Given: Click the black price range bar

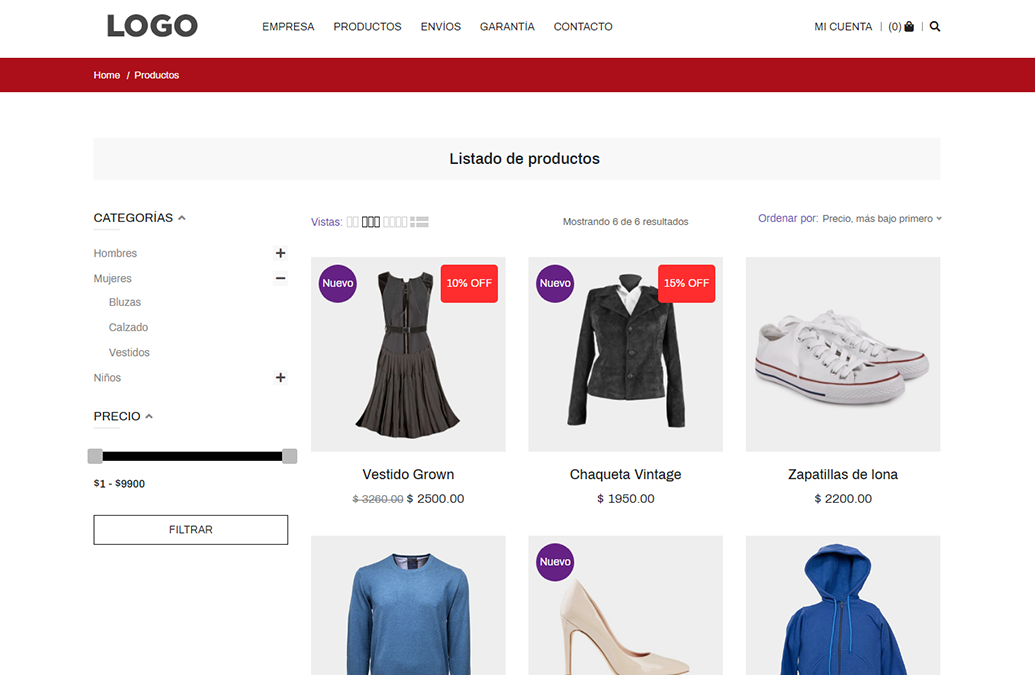Looking at the screenshot, I should click(192, 456).
